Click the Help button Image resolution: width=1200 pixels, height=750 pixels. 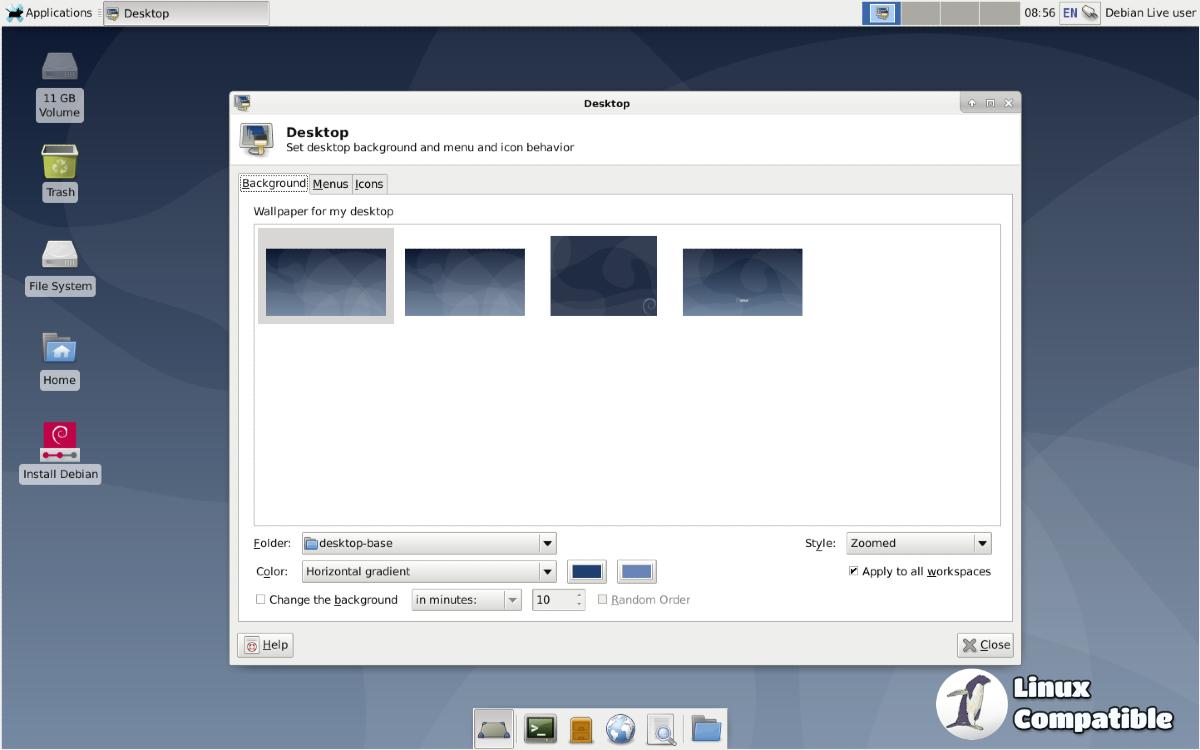(265, 645)
